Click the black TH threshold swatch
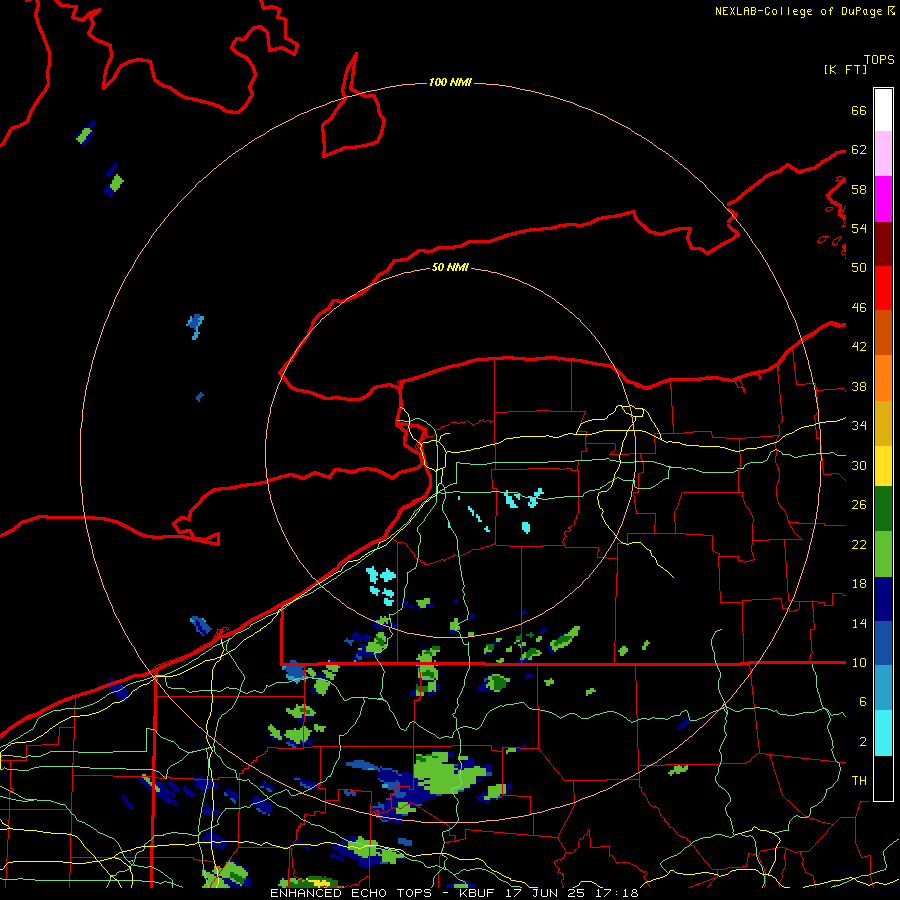This screenshot has width=900, height=900. 883,778
